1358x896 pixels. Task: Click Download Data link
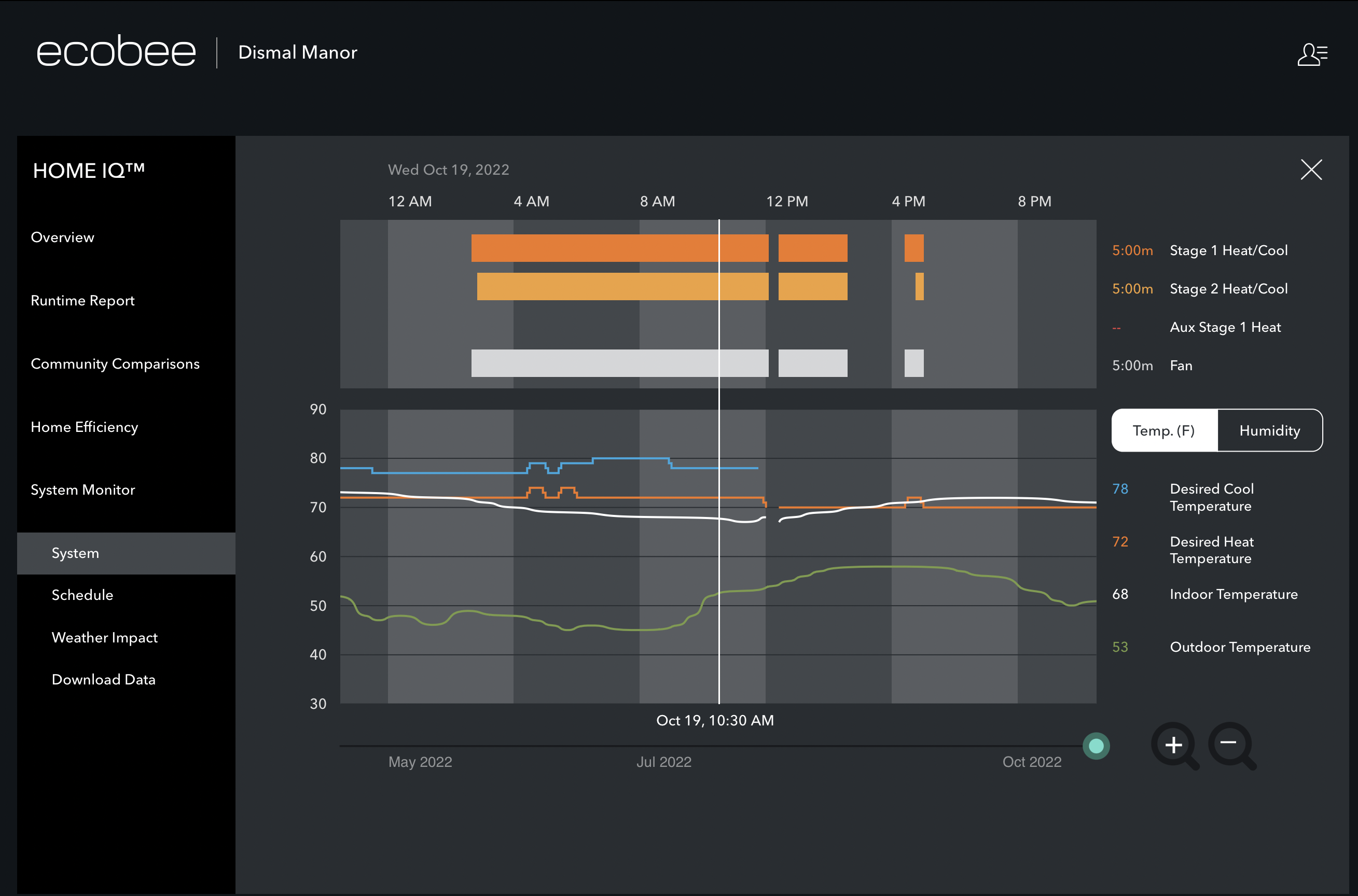(103, 679)
